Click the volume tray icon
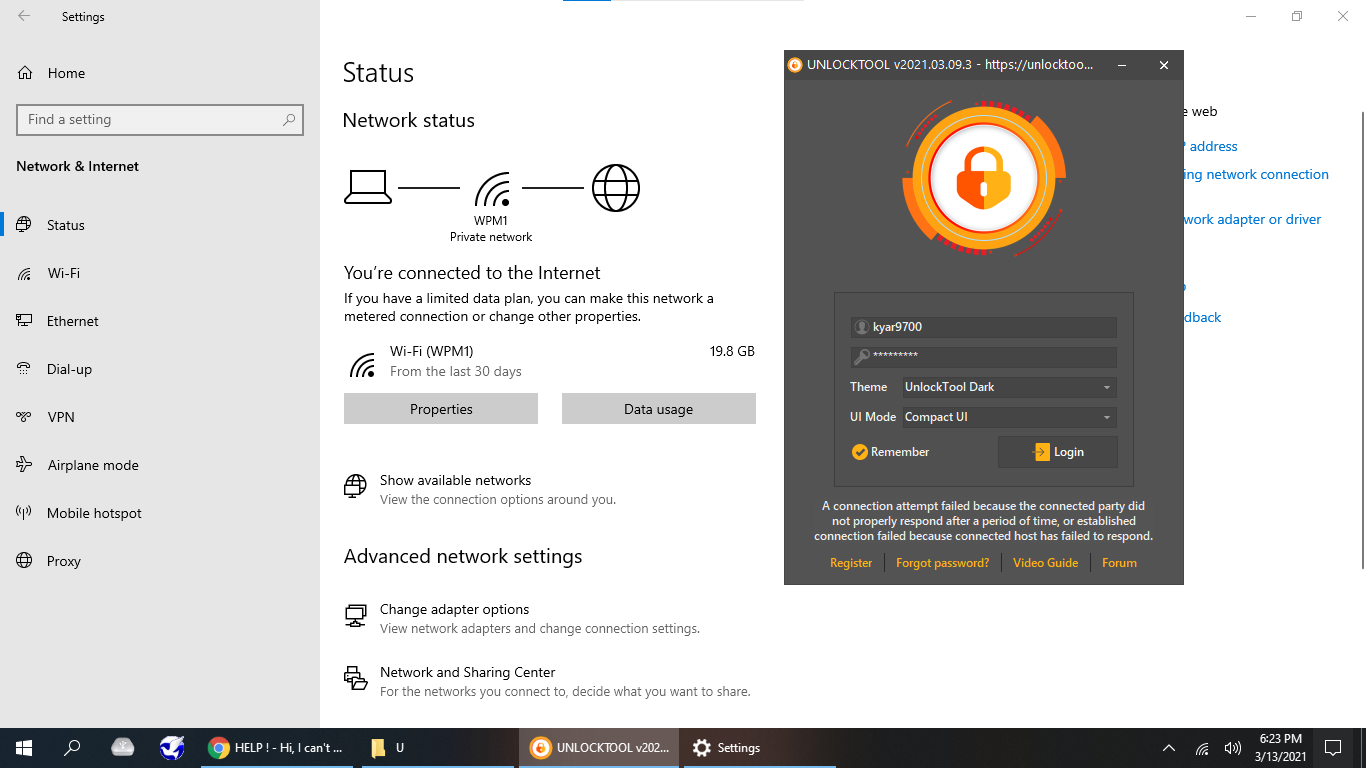The width and height of the screenshot is (1366, 768). click(1232, 748)
